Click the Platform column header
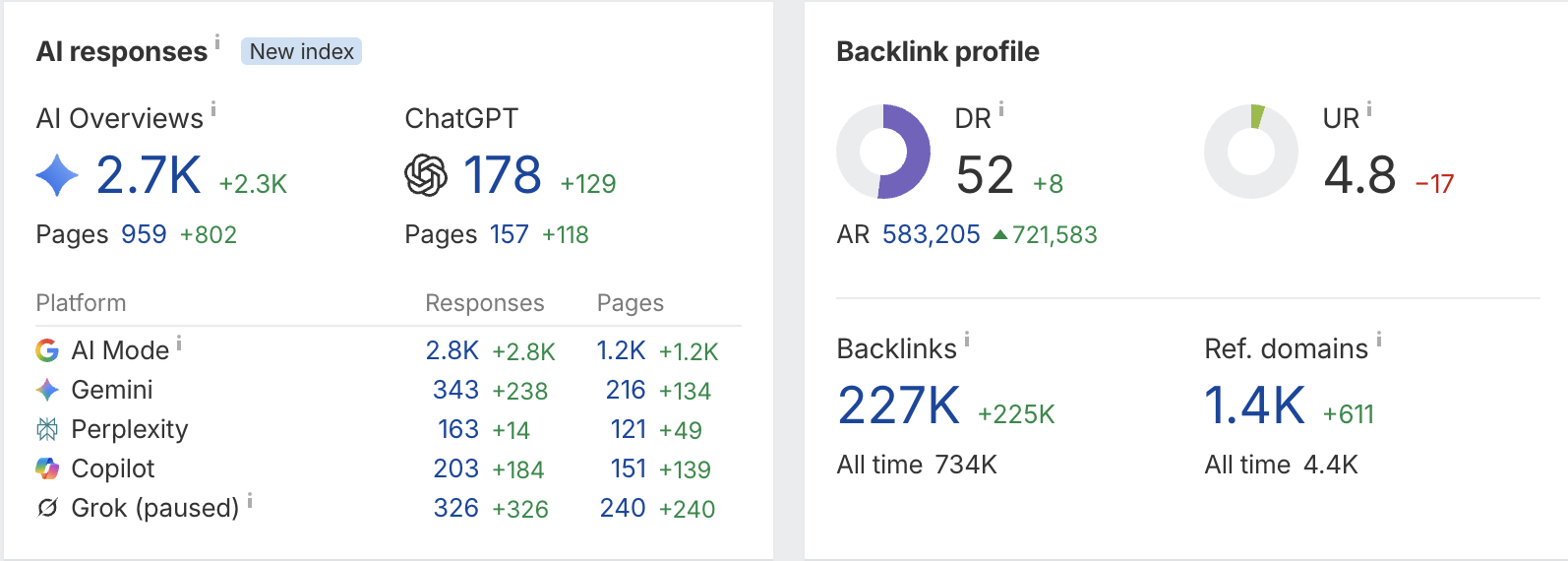 click(x=81, y=303)
